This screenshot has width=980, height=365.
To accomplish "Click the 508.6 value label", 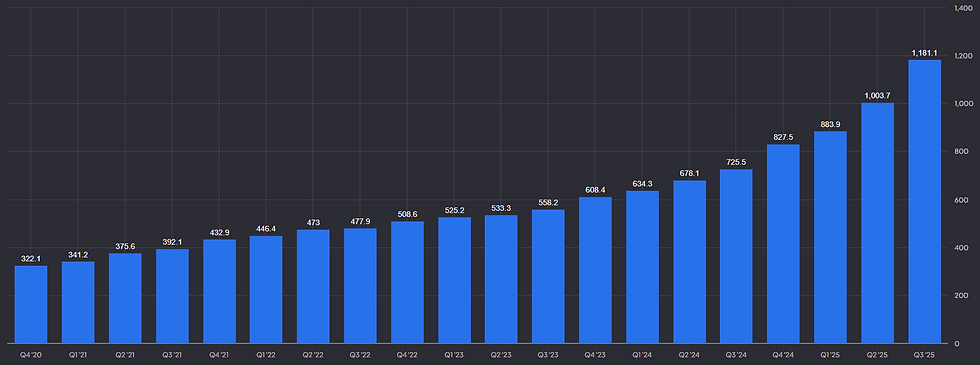I will pyautogui.click(x=408, y=214).
